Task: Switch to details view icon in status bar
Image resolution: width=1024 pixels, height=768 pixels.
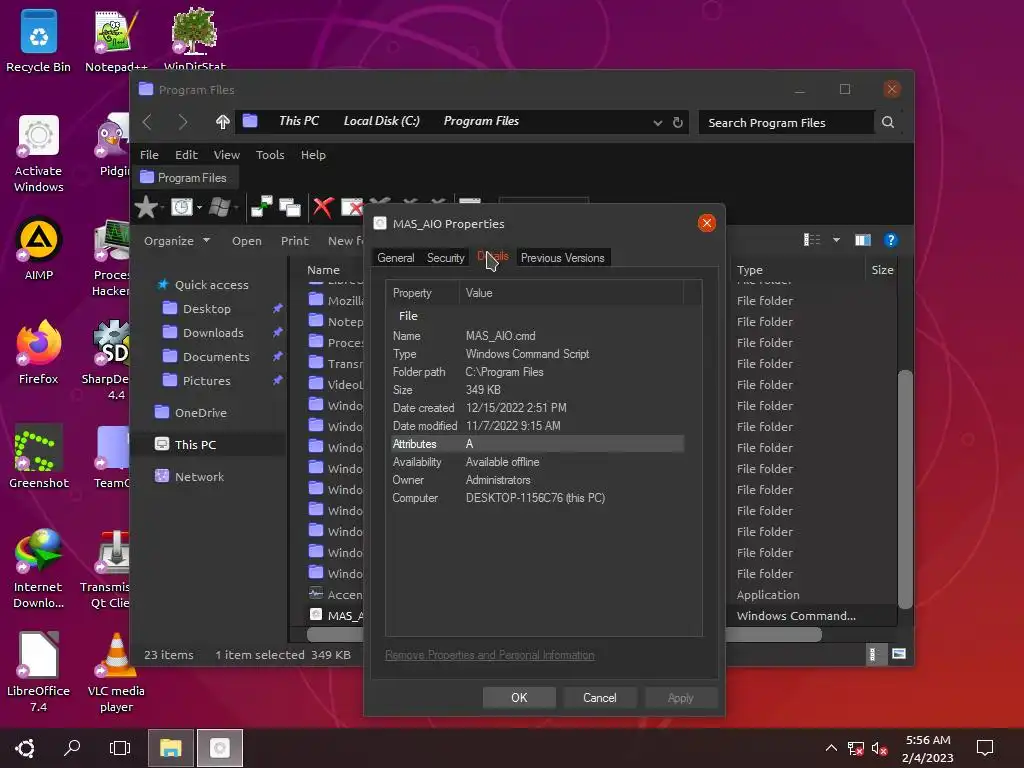Action: click(x=874, y=654)
